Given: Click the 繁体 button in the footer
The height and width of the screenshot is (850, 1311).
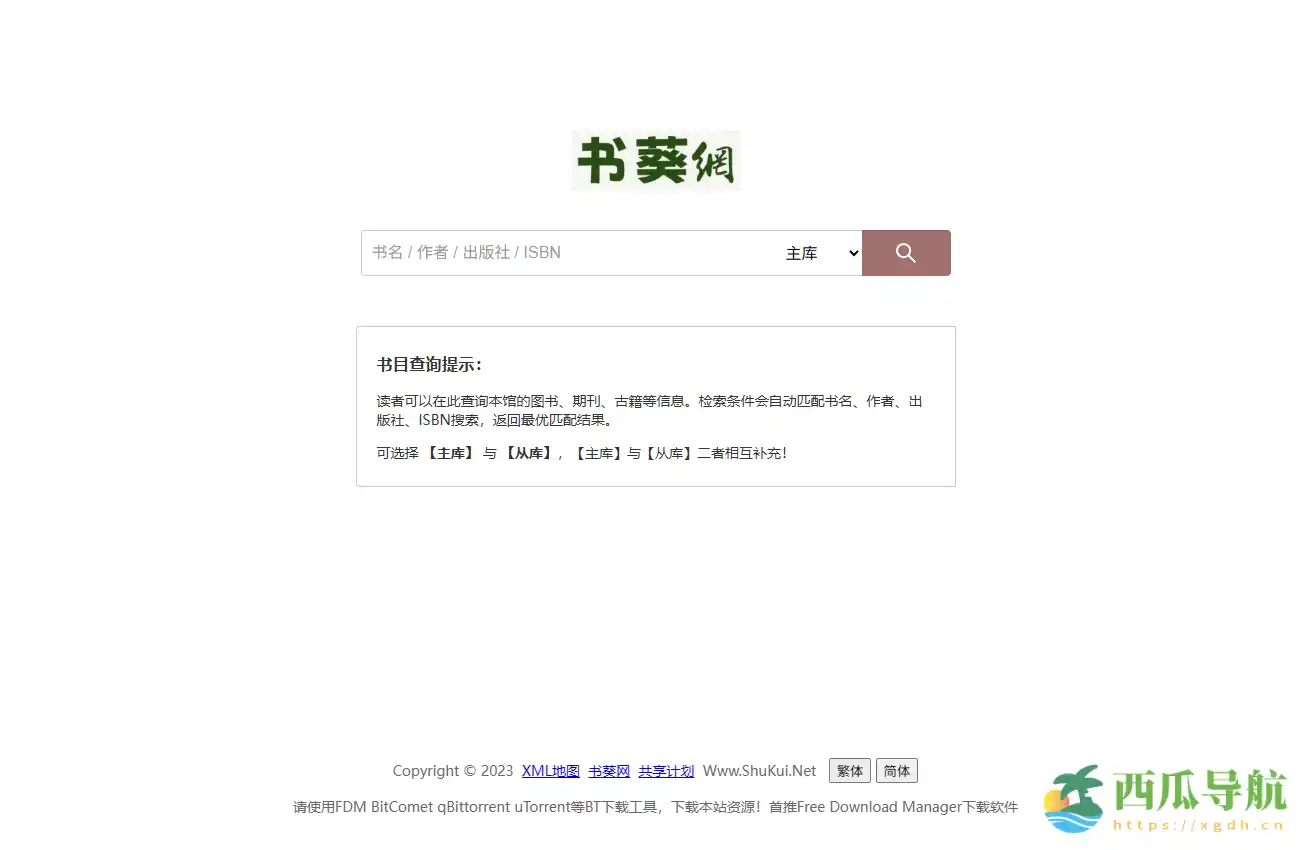Looking at the screenshot, I should pos(848,770).
